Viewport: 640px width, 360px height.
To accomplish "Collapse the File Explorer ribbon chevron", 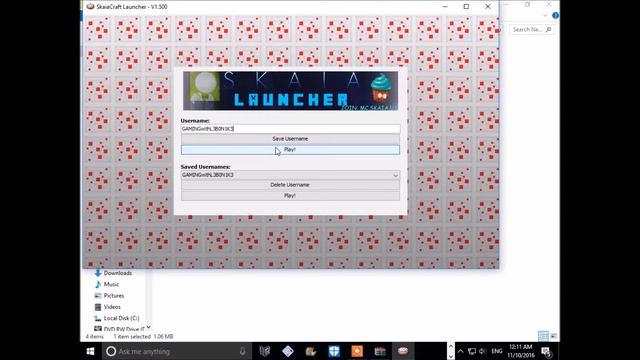I will point(545,16).
